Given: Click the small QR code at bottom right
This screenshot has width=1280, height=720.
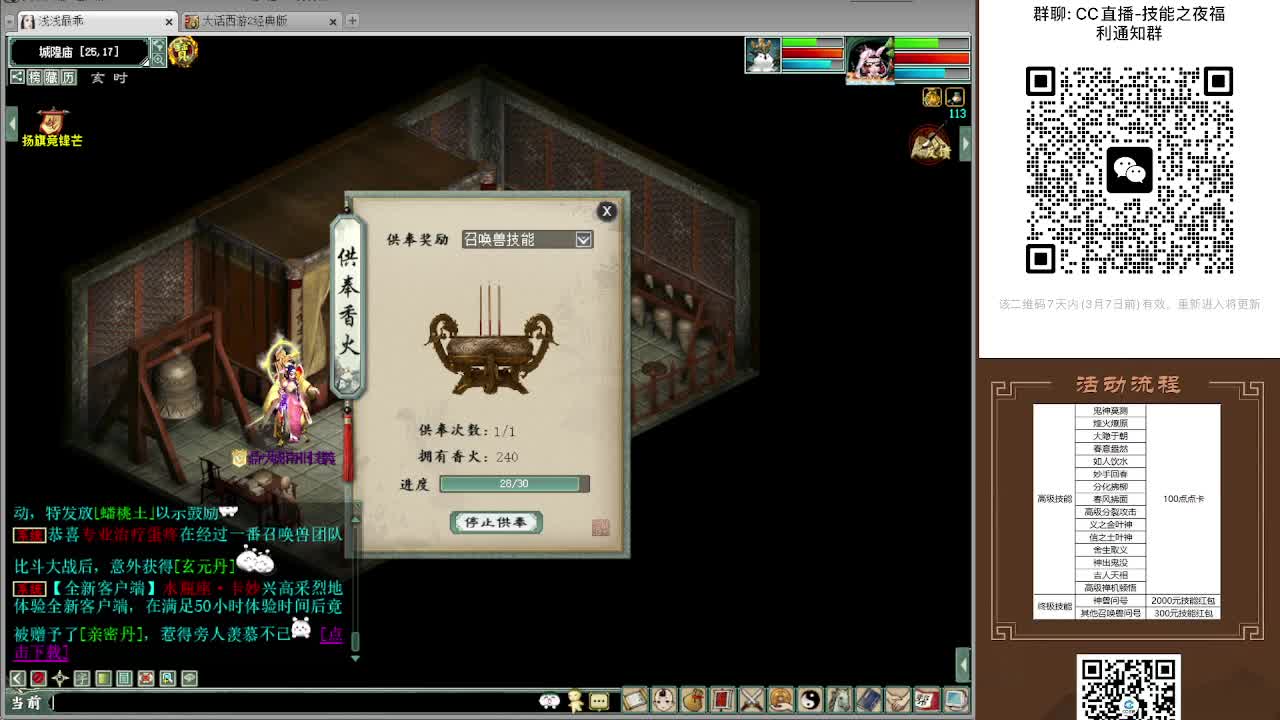Looking at the screenshot, I should 1128,687.
